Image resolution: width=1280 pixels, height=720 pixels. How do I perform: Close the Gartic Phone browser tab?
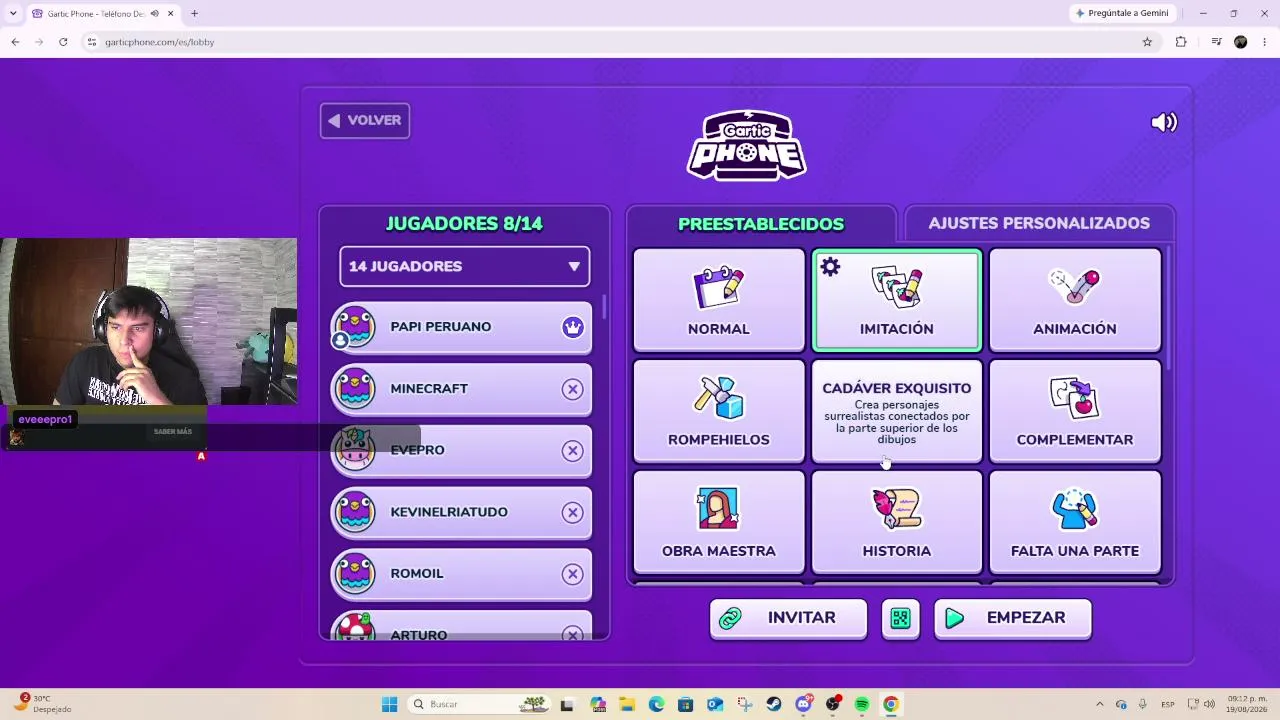171,13
